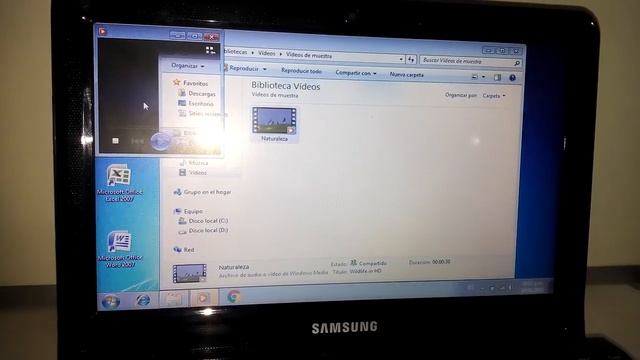This screenshot has height=360, width=640.
Task: Open the Reproducir dropdown arrow
Action: pyautogui.click(x=264, y=69)
